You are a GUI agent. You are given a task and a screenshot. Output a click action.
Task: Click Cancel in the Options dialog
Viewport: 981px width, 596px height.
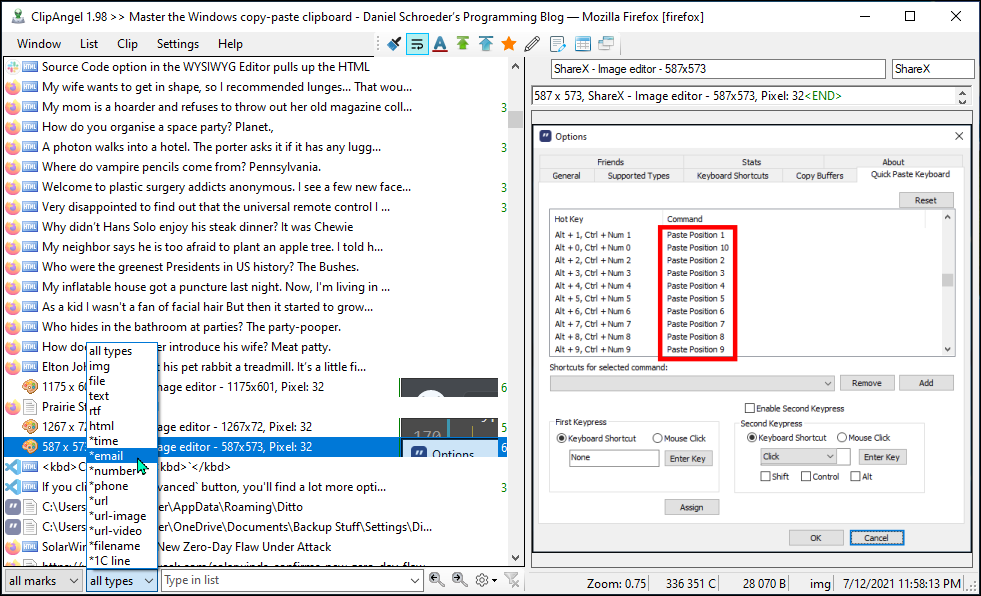[876, 538]
